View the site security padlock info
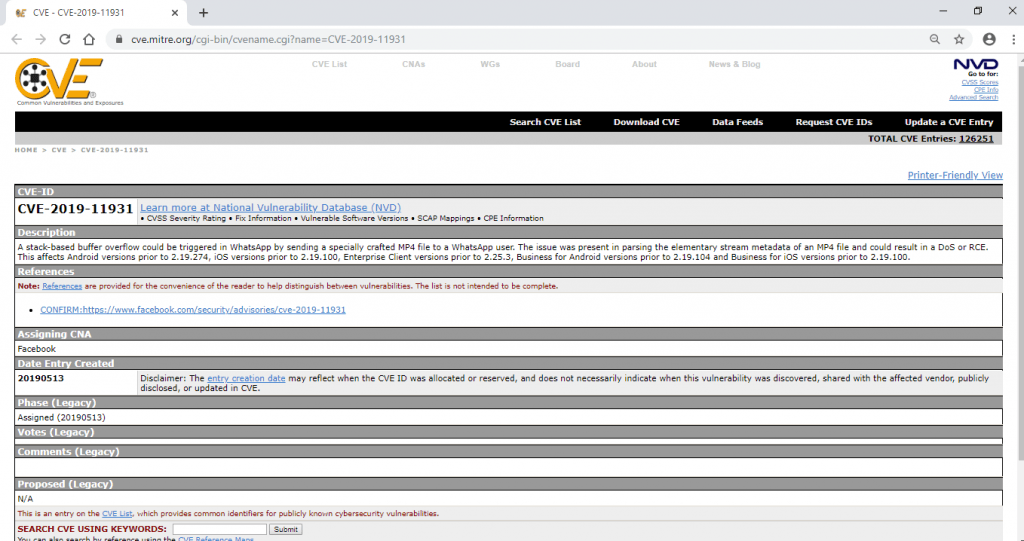The width and height of the screenshot is (1024, 541). [119, 39]
